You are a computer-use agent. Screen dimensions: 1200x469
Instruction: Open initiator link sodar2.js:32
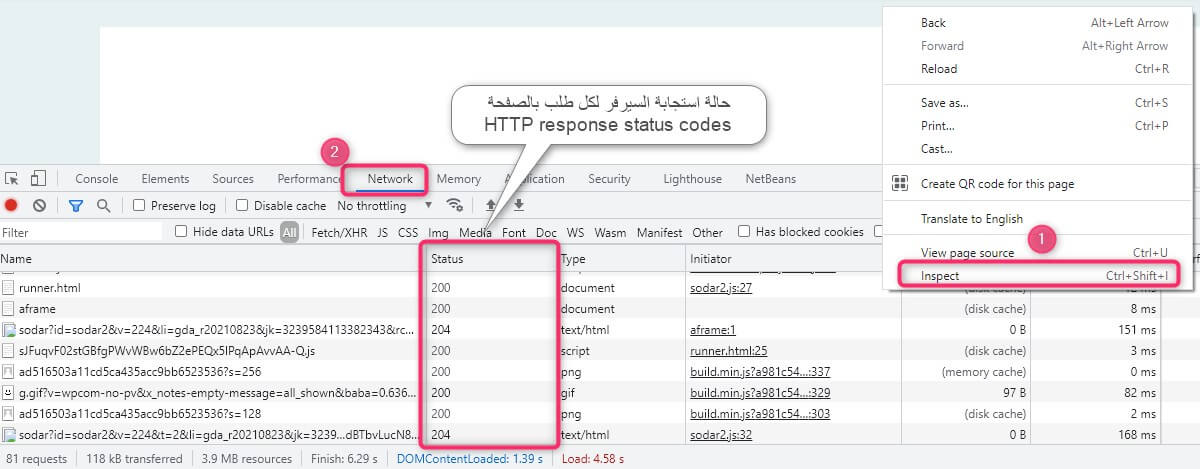[x=721, y=435]
